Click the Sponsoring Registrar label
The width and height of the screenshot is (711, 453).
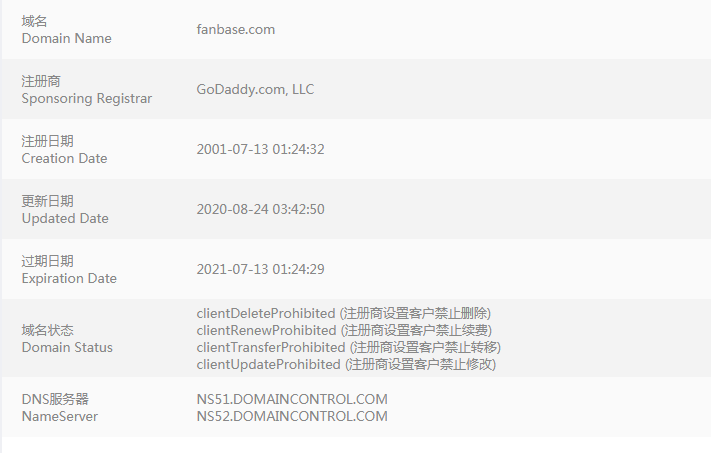pos(87,98)
